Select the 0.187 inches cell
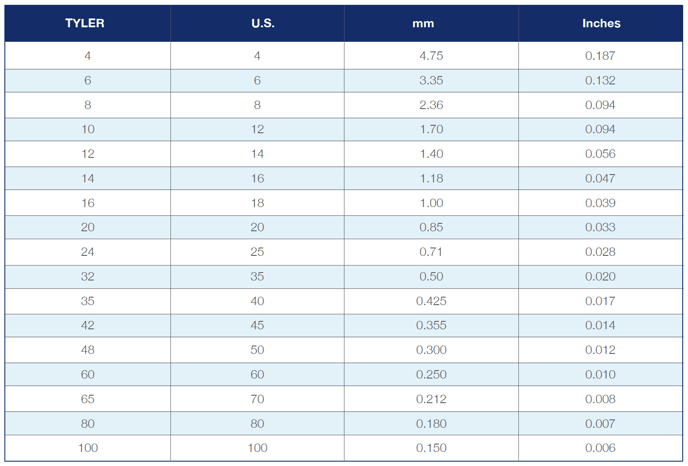The width and height of the screenshot is (688, 466). 601,56
